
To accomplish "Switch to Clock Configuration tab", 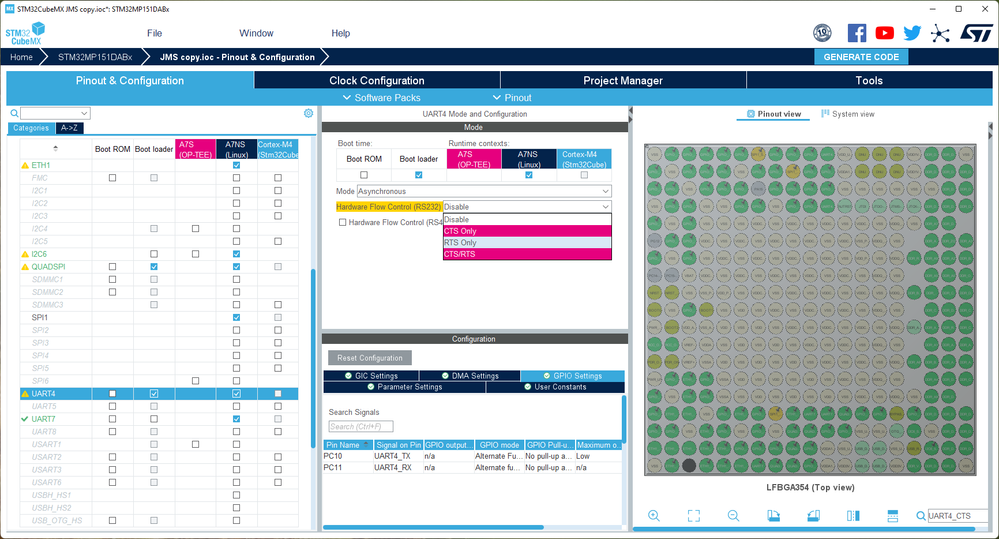I will [x=377, y=80].
